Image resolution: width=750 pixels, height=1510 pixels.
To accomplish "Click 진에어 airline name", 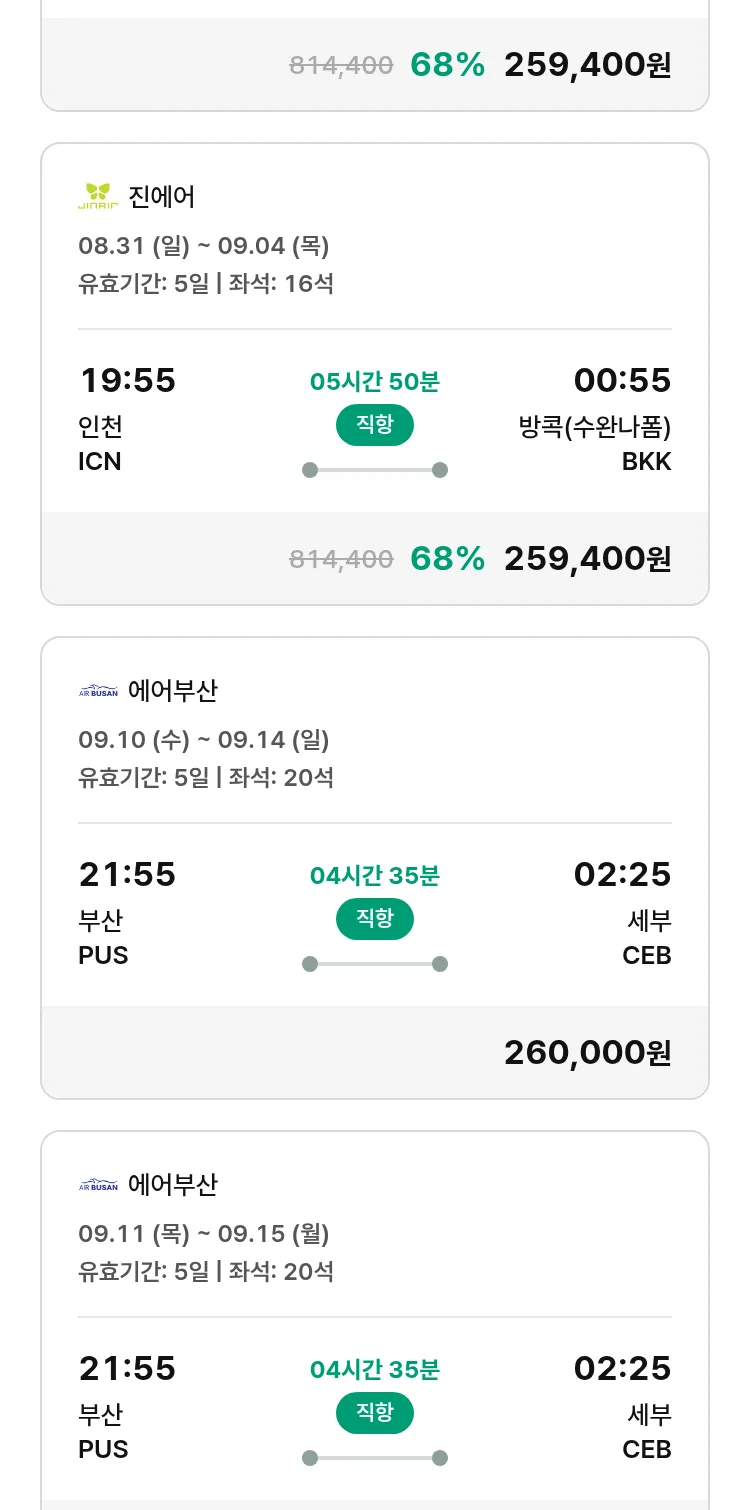I will (x=162, y=196).
